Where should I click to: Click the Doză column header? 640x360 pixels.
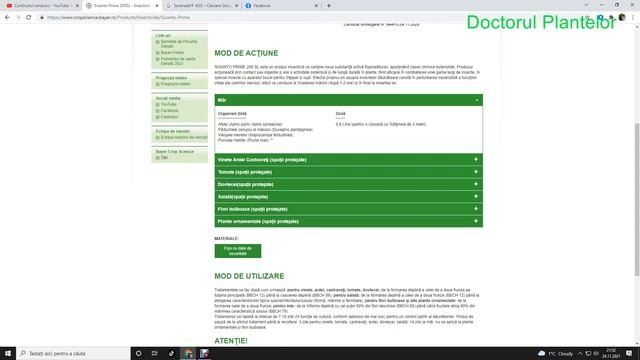click(340, 114)
